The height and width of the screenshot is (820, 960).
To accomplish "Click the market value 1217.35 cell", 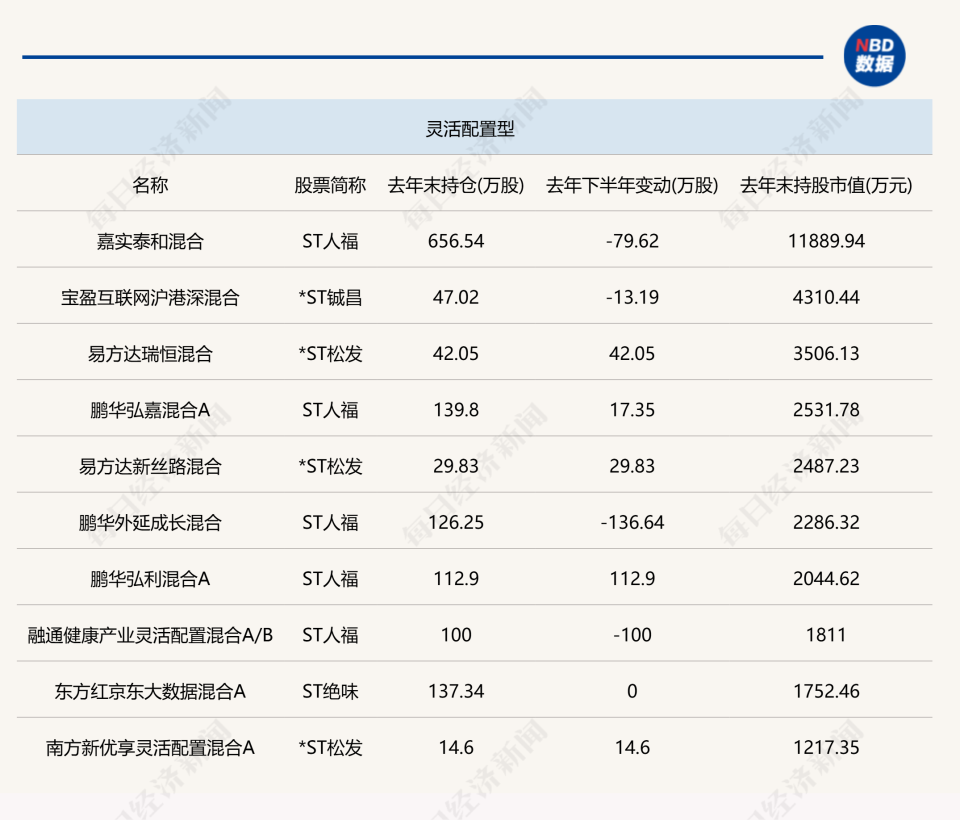I will click(x=827, y=748).
